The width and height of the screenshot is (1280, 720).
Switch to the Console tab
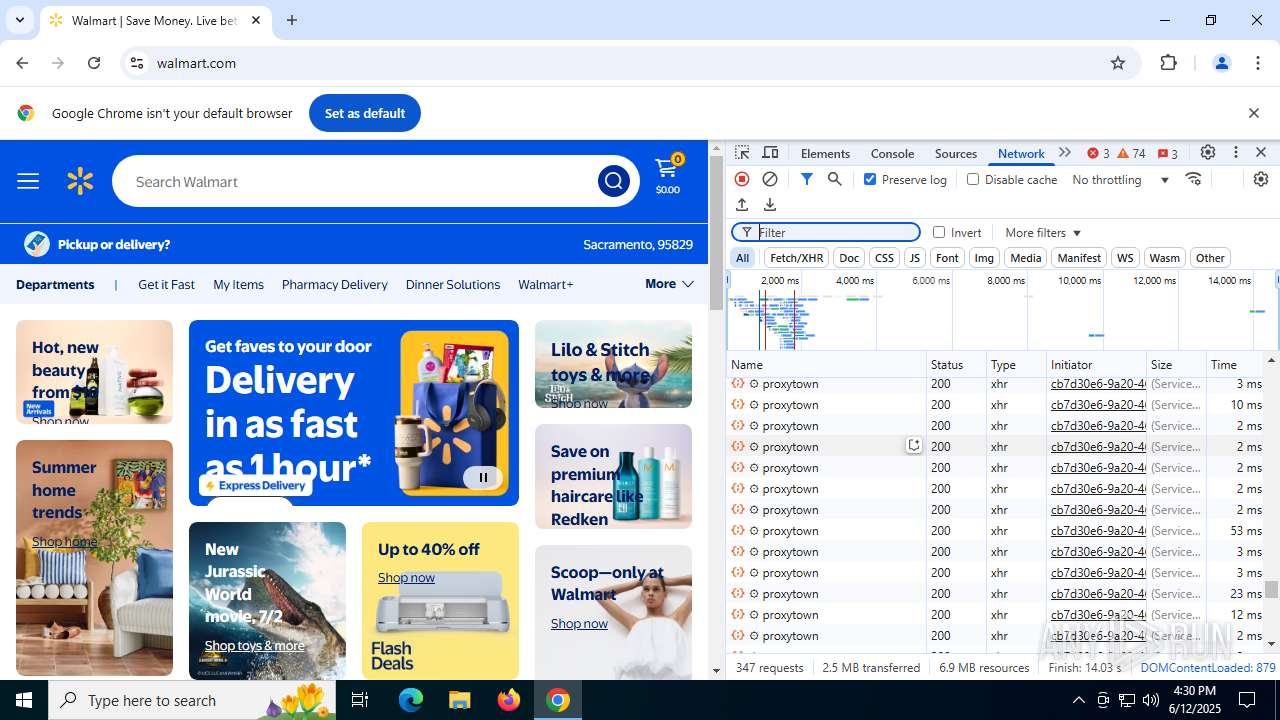pyautogui.click(x=892, y=153)
